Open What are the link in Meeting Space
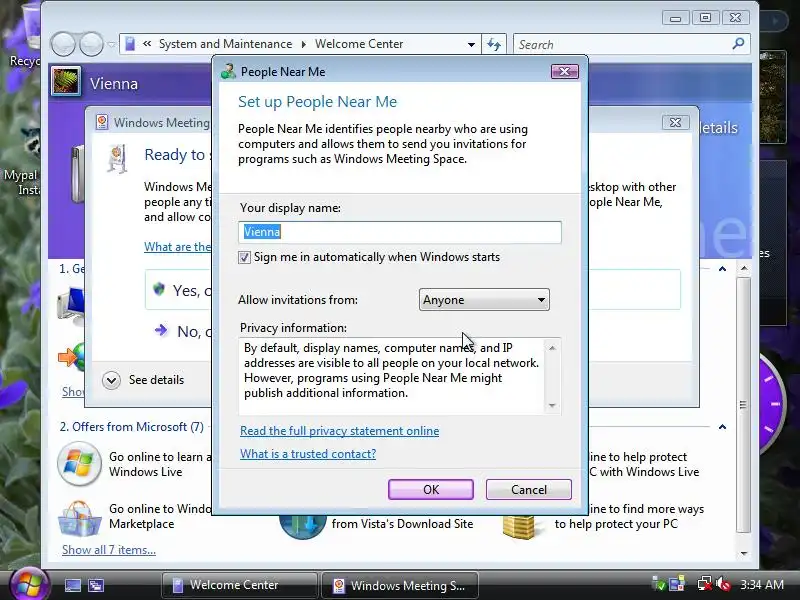The width and height of the screenshot is (800, 600). (177, 247)
